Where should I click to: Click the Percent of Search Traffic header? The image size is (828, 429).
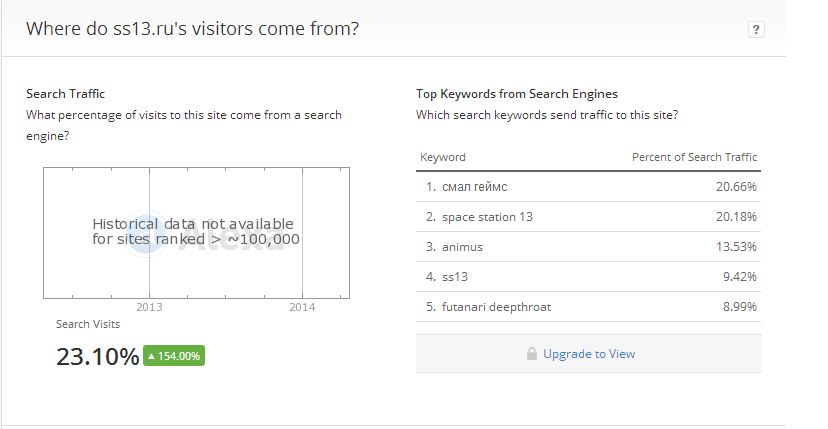694,157
